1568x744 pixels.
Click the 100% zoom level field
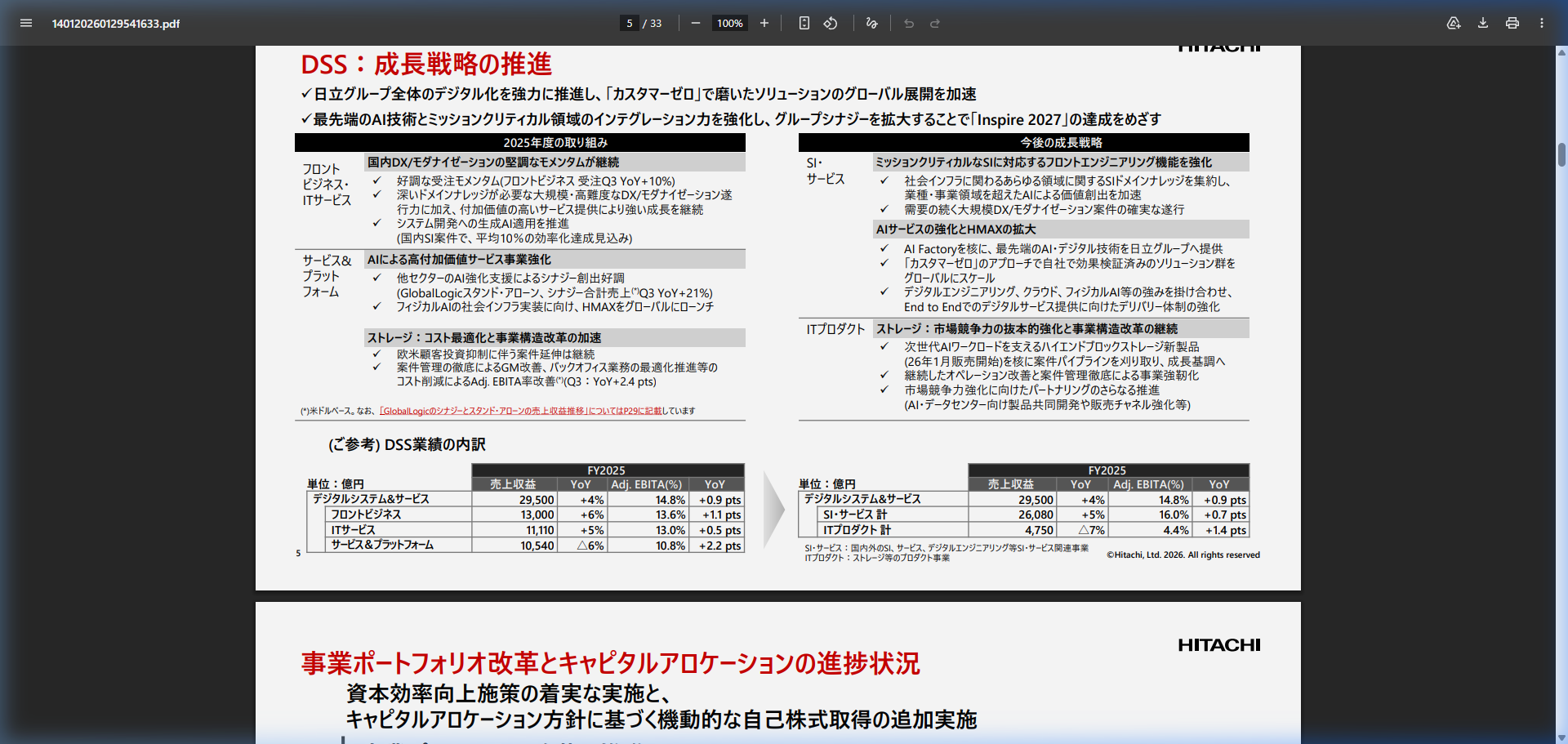(x=729, y=23)
